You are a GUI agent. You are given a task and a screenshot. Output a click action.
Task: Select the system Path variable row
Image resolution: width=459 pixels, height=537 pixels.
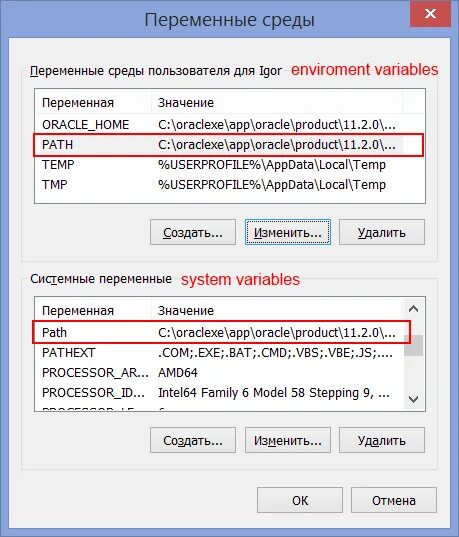tap(219, 333)
